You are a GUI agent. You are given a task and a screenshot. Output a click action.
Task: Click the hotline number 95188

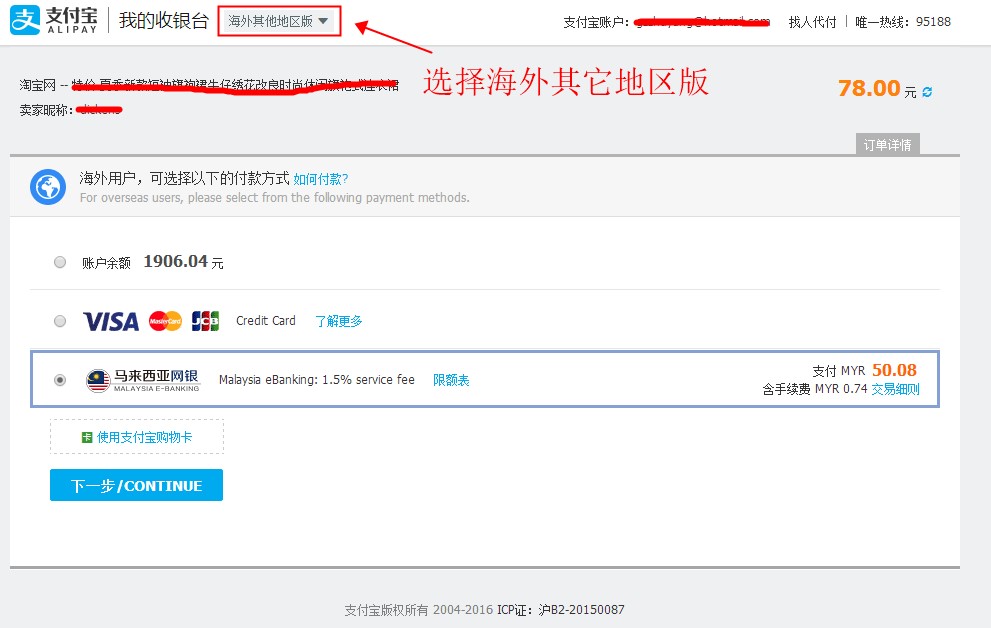point(933,21)
